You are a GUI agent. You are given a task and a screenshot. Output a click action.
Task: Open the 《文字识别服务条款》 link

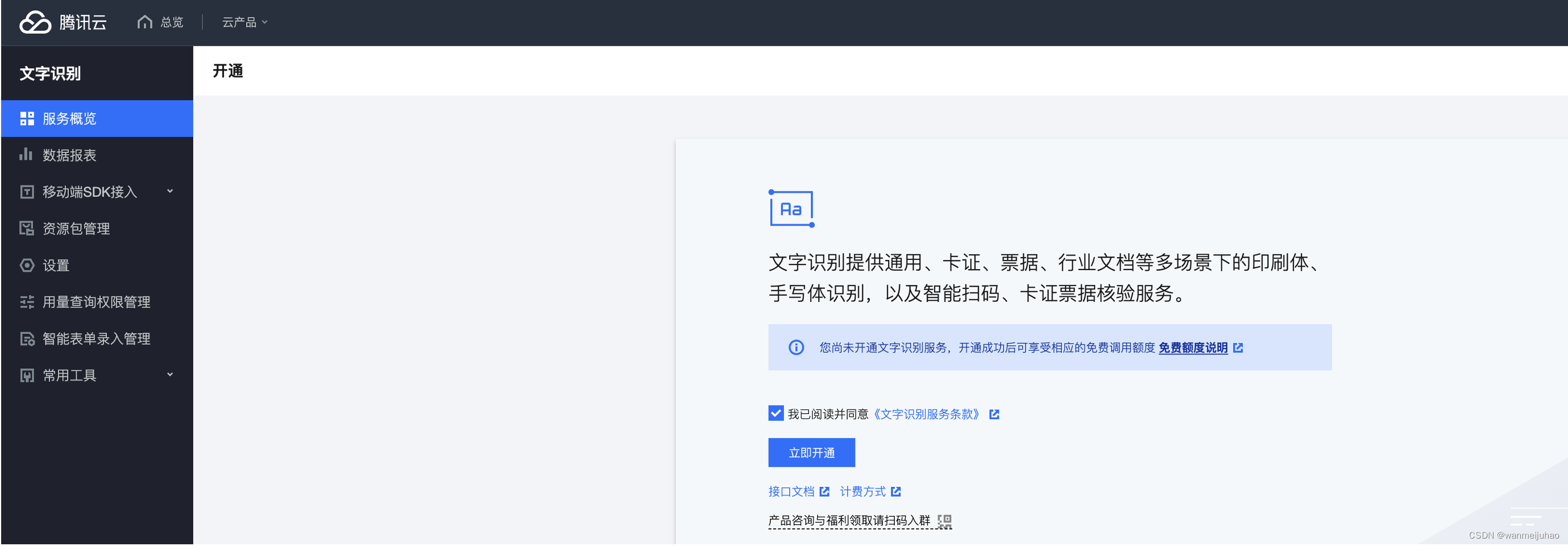[x=927, y=415]
